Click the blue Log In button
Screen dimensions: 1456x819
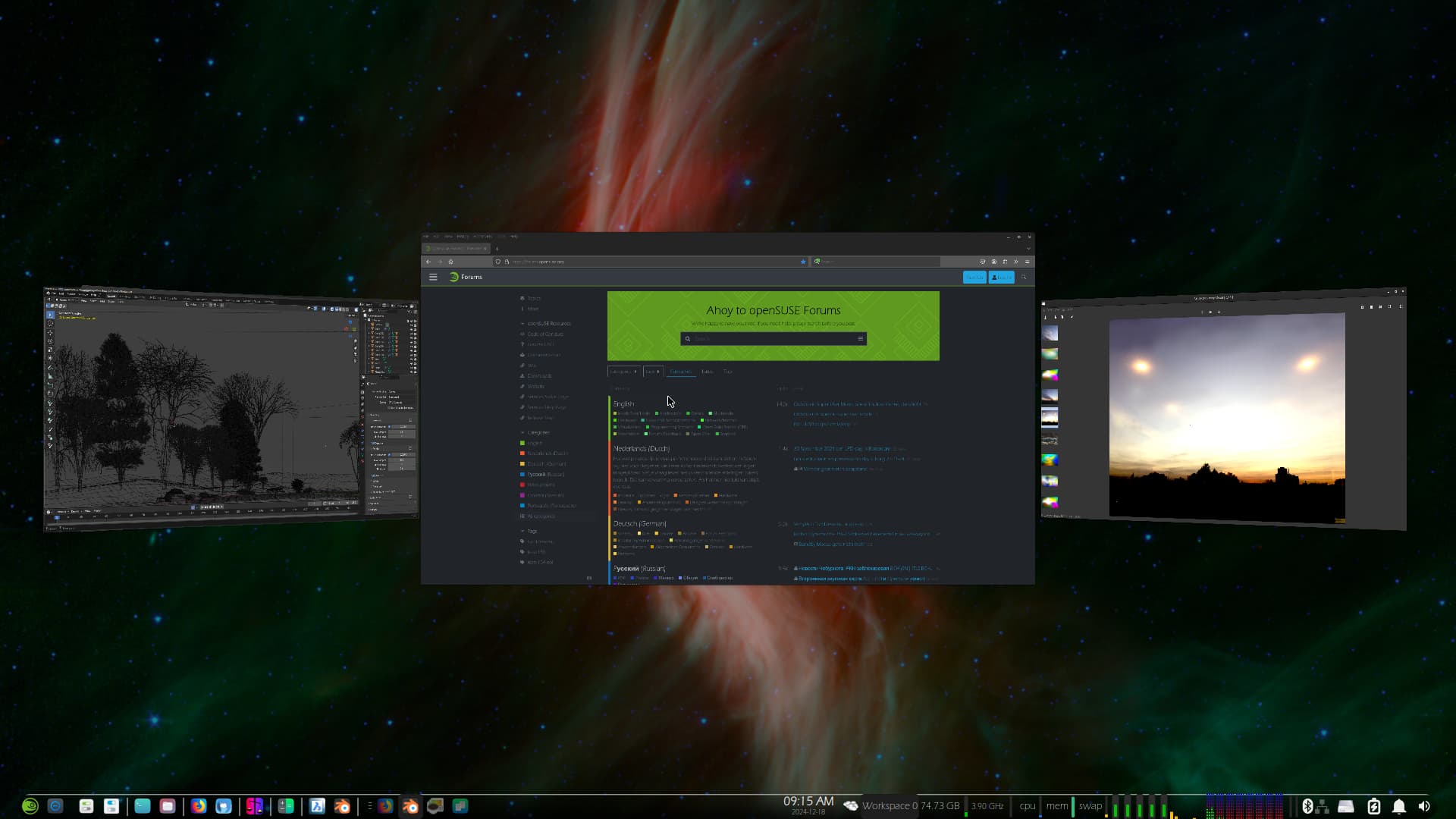[1001, 278]
